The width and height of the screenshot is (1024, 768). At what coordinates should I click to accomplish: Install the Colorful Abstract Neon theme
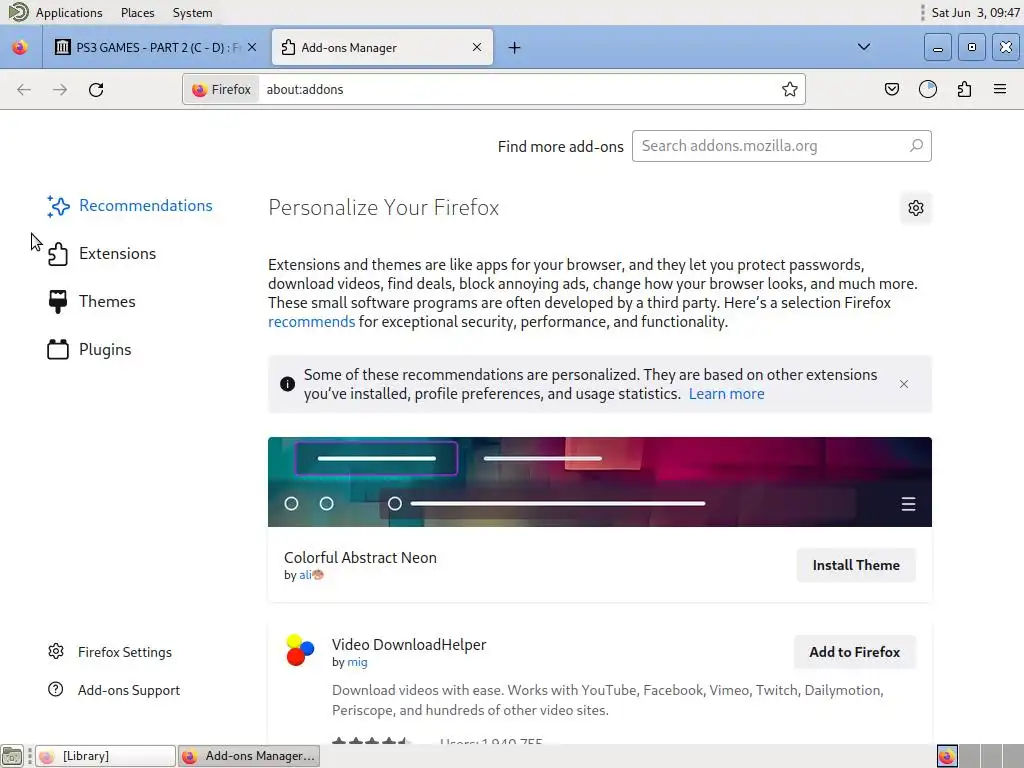coord(856,566)
